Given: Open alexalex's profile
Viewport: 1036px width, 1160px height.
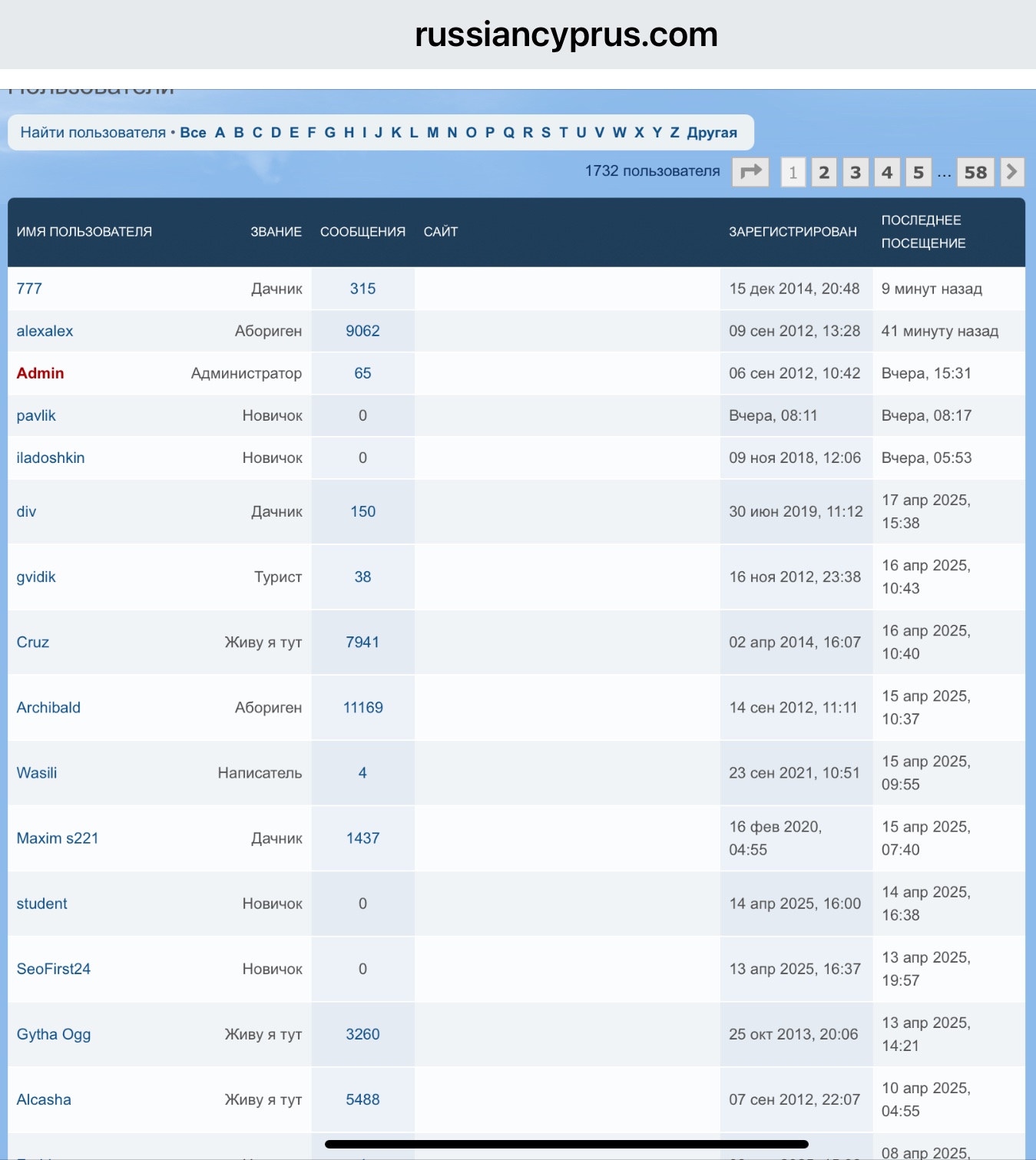Looking at the screenshot, I should [45, 331].
